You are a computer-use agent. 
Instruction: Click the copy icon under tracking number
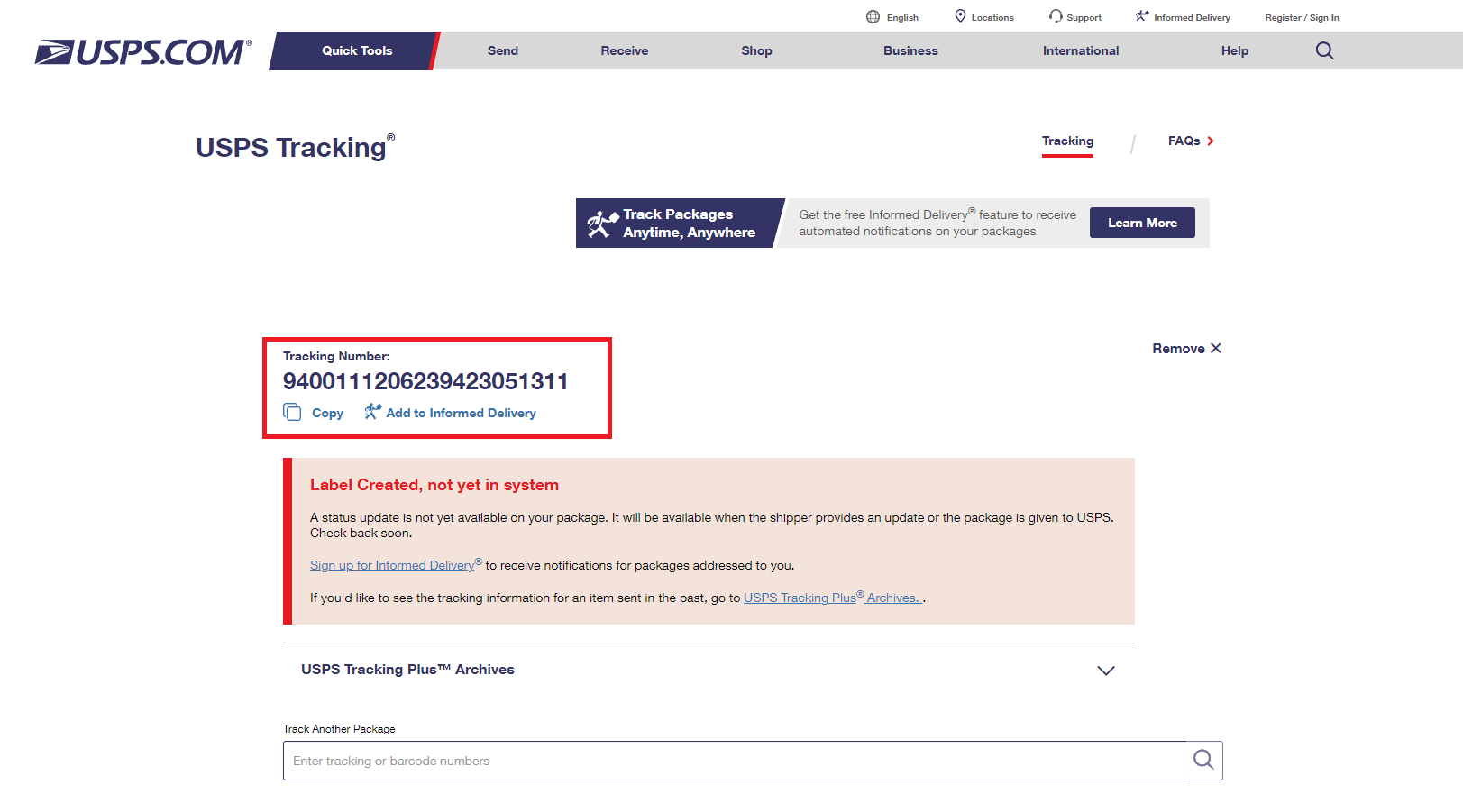[292, 412]
